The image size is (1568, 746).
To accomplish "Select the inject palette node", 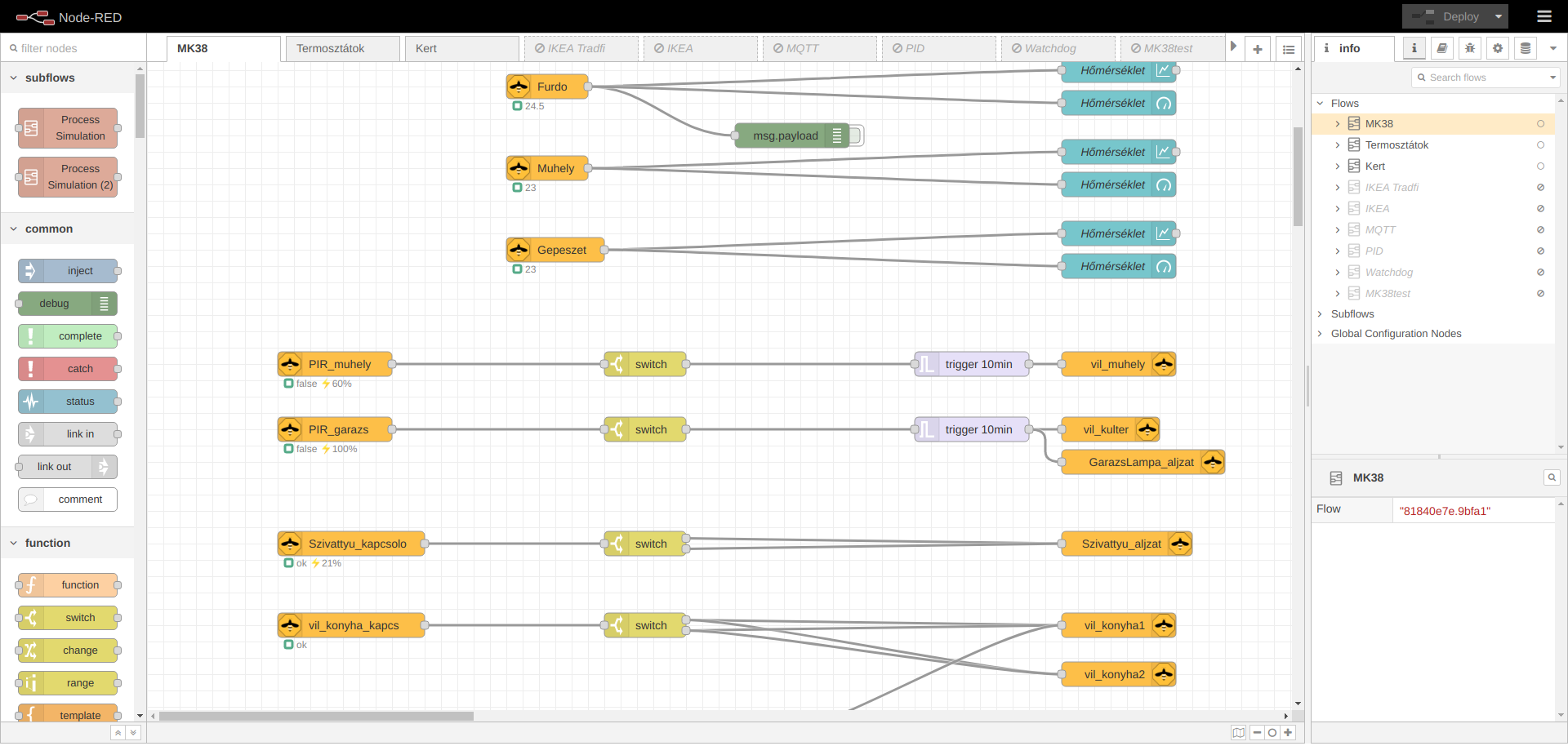I will 68,271.
